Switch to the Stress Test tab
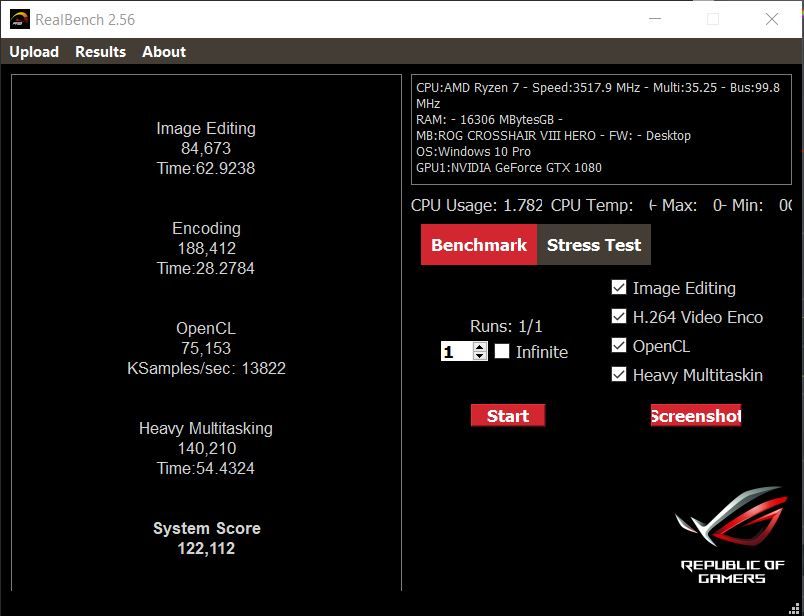The image size is (804, 616). click(594, 245)
